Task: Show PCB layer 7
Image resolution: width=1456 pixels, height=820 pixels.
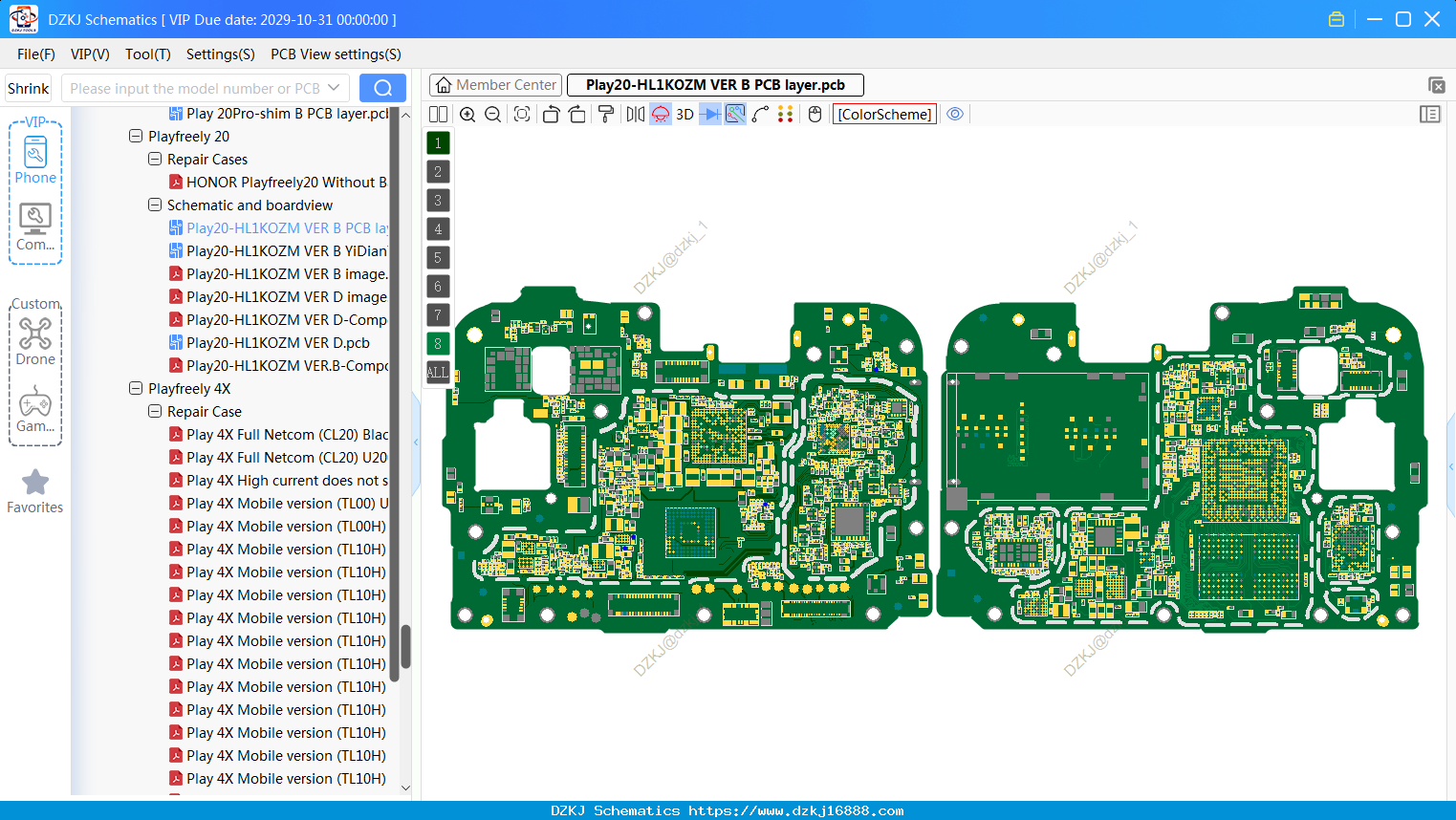Action: pos(438,315)
